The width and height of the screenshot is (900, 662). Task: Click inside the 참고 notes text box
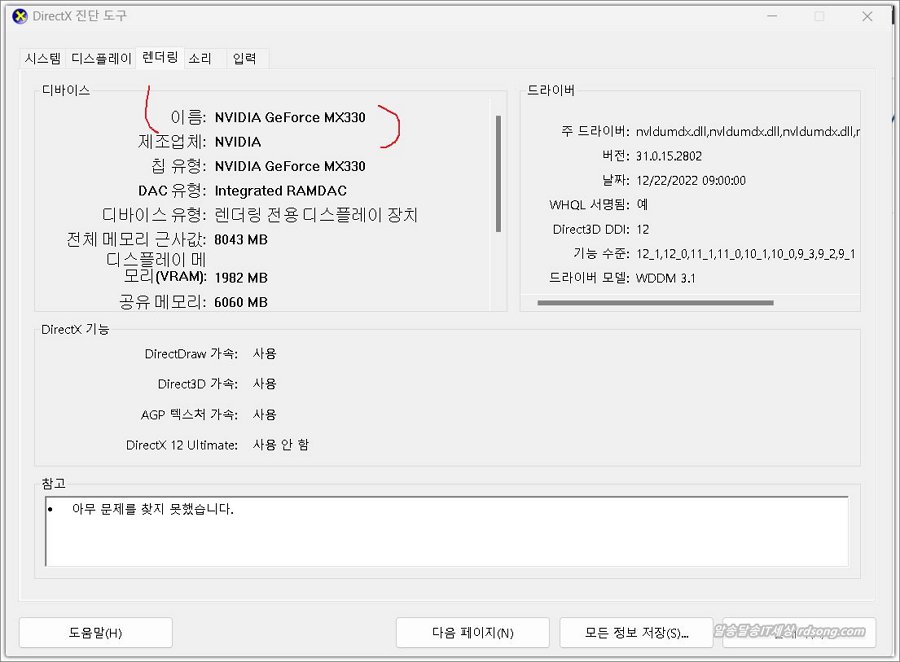pyautogui.click(x=446, y=530)
